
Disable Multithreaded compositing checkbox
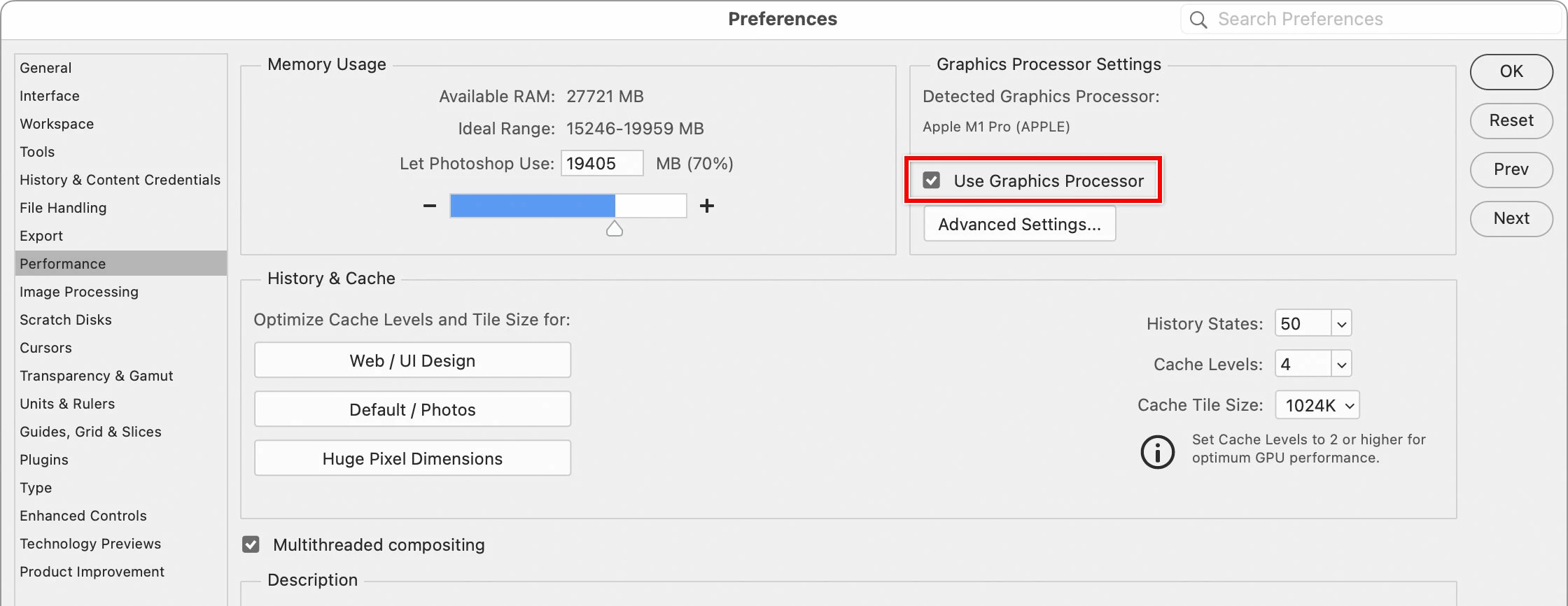point(251,544)
